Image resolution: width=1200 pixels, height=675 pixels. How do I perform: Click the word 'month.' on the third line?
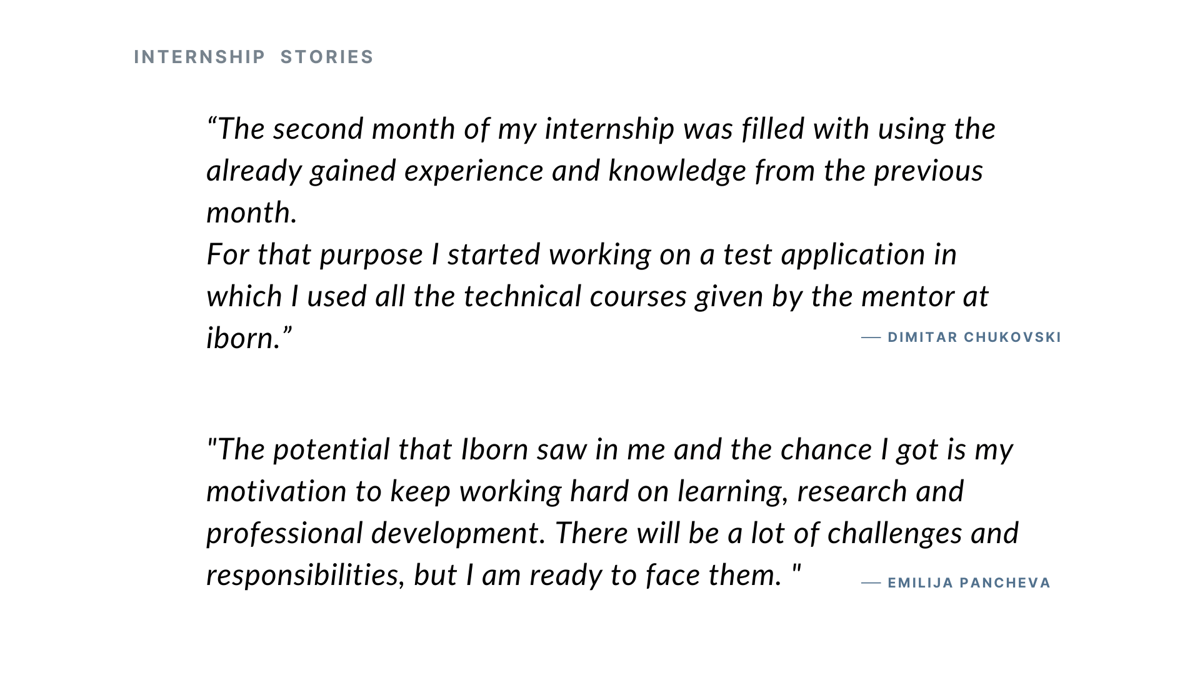point(252,213)
